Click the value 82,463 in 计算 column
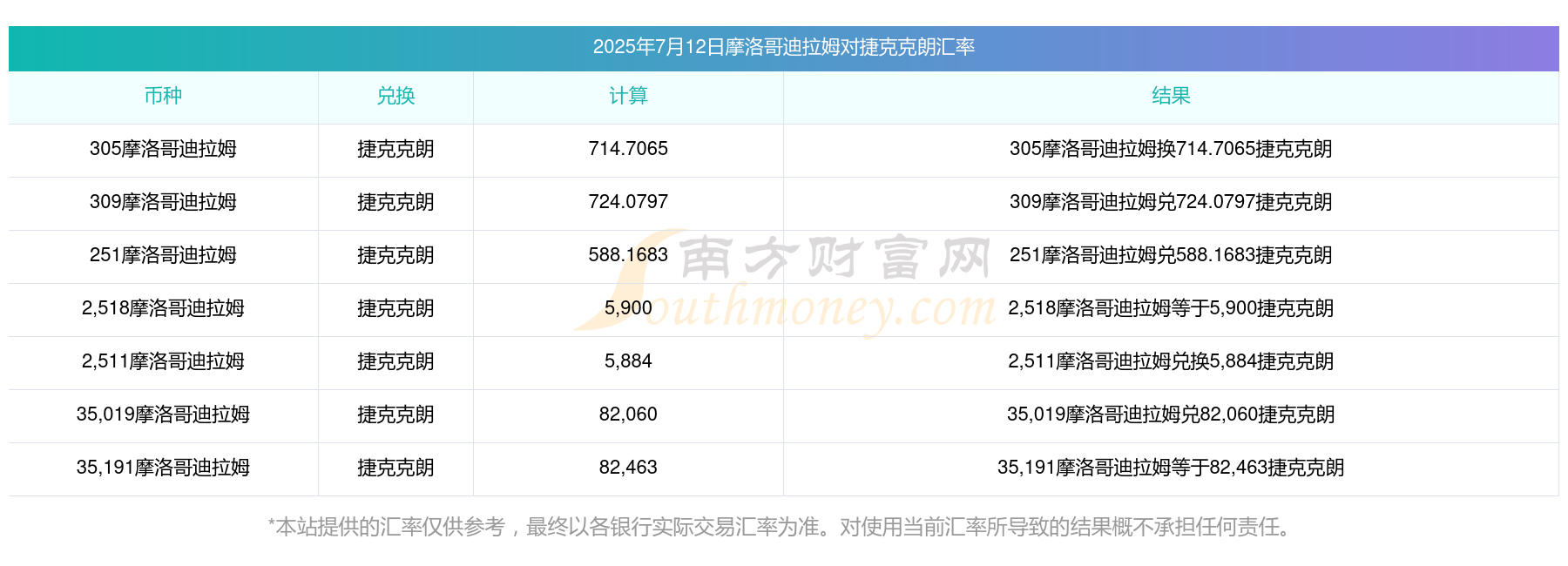Image resolution: width=1568 pixels, height=566 pixels. click(x=628, y=468)
